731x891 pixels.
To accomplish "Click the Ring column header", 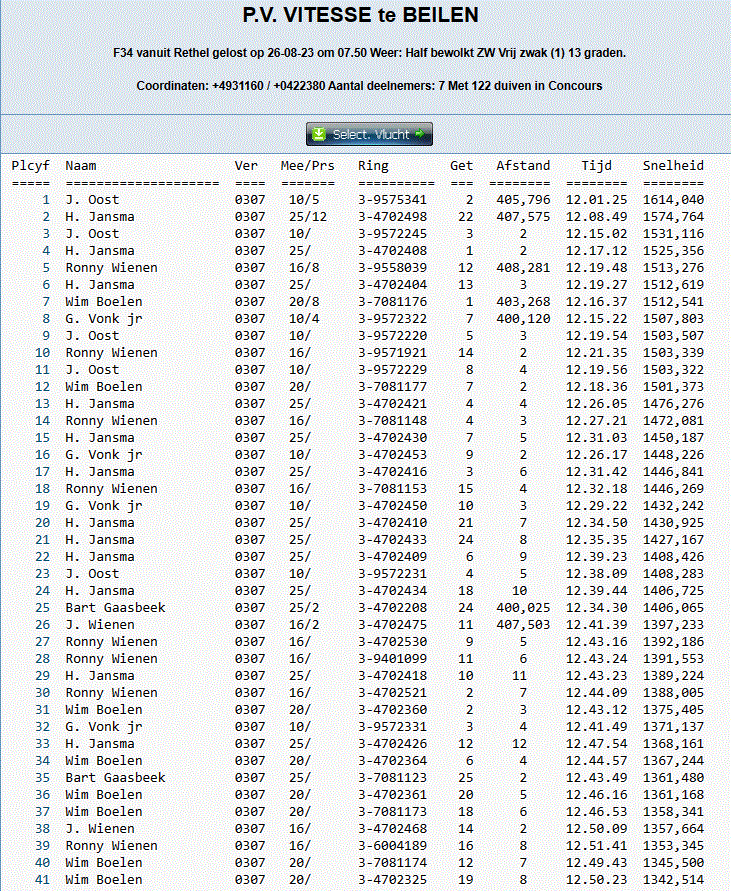I will [373, 166].
